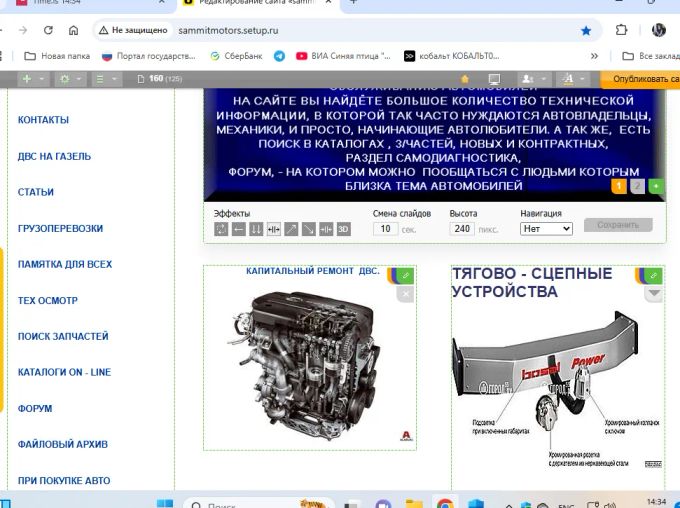Viewport: 680px width, 508px height.
Task: Click the Смена слайдов seconds input field
Action: (x=385, y=229)
